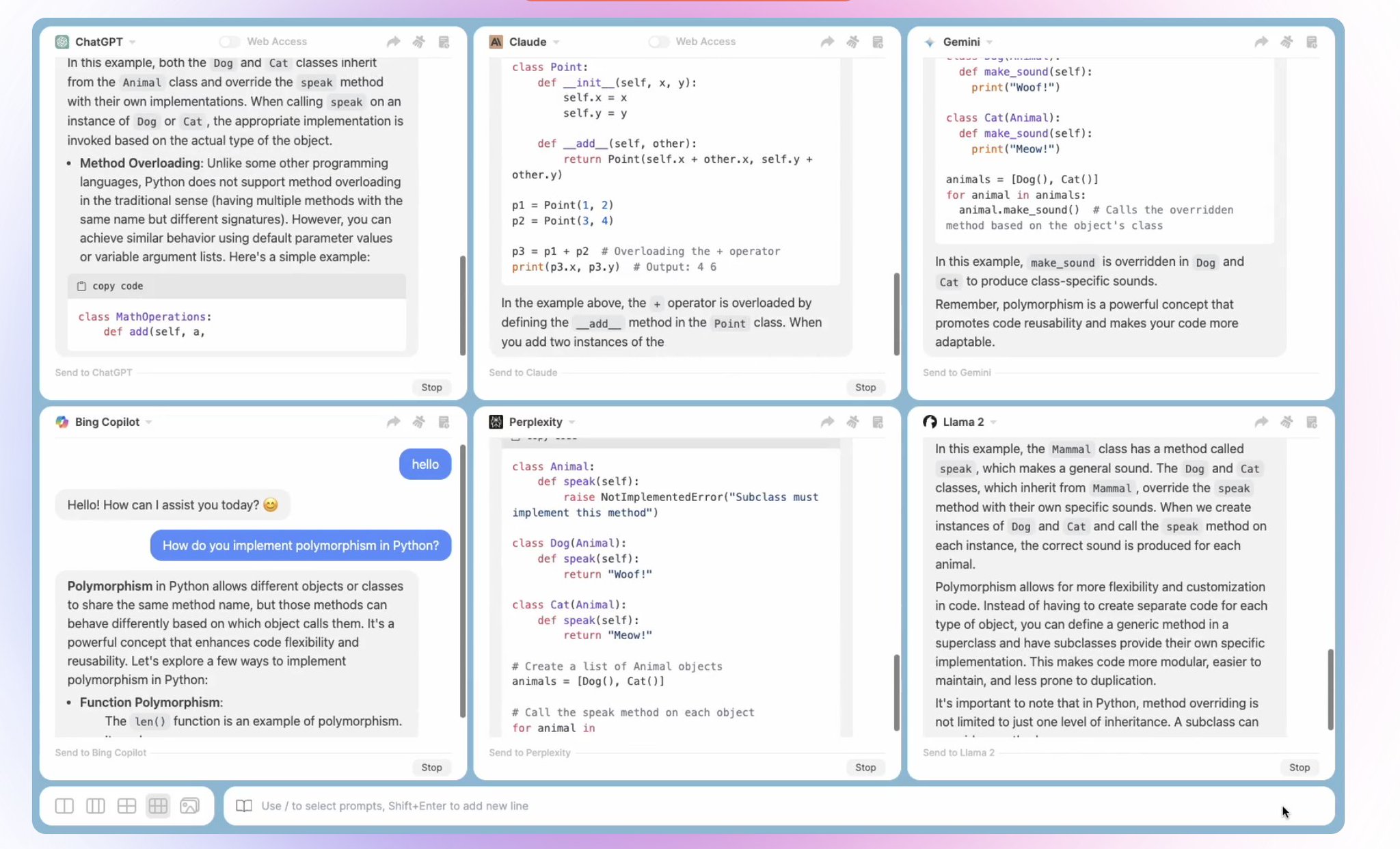Click the share arrow in Perplexity panel
Screen dimensions: 1400x849
point(827,422)
